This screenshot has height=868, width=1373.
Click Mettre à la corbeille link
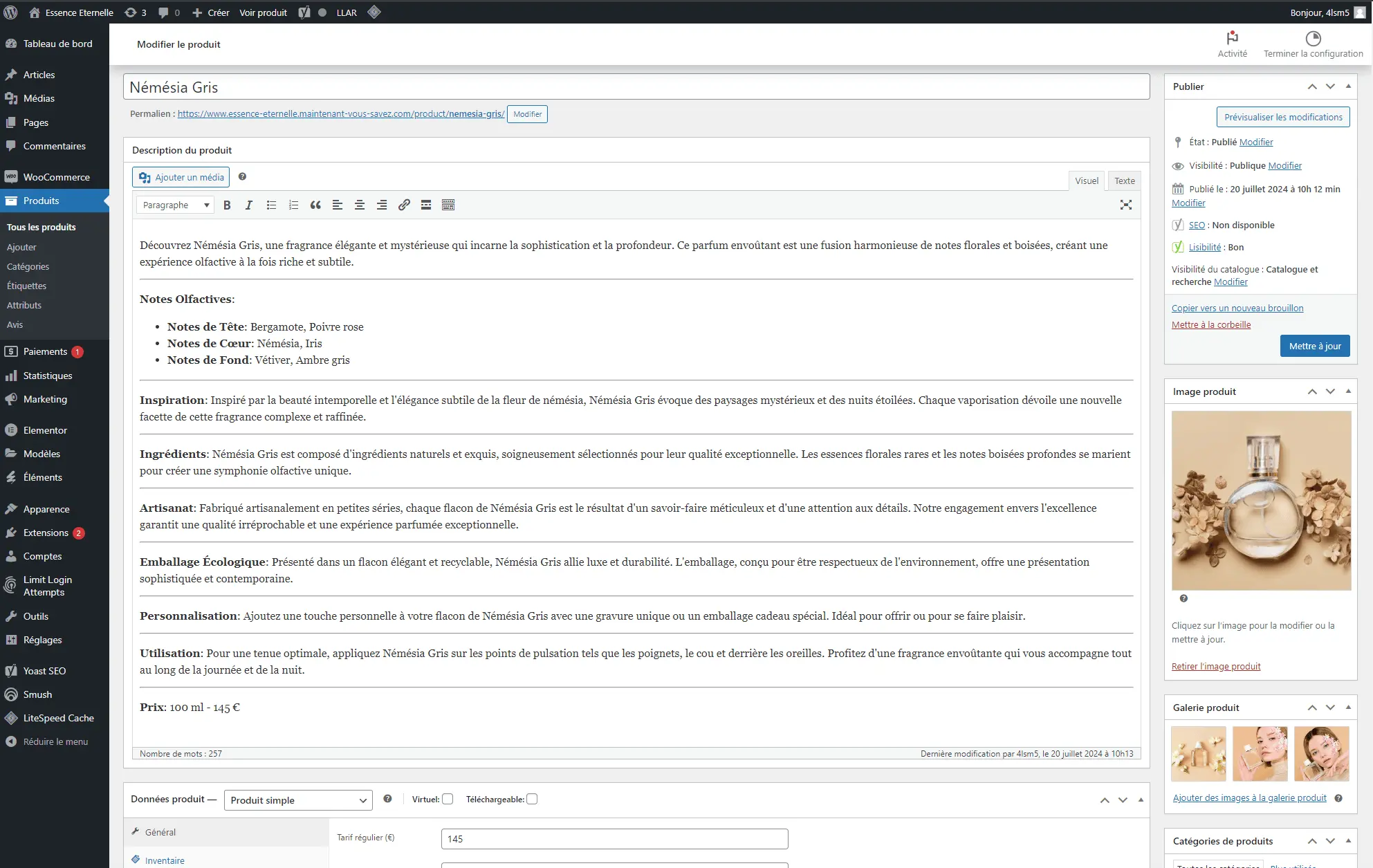pos(1210,324)
